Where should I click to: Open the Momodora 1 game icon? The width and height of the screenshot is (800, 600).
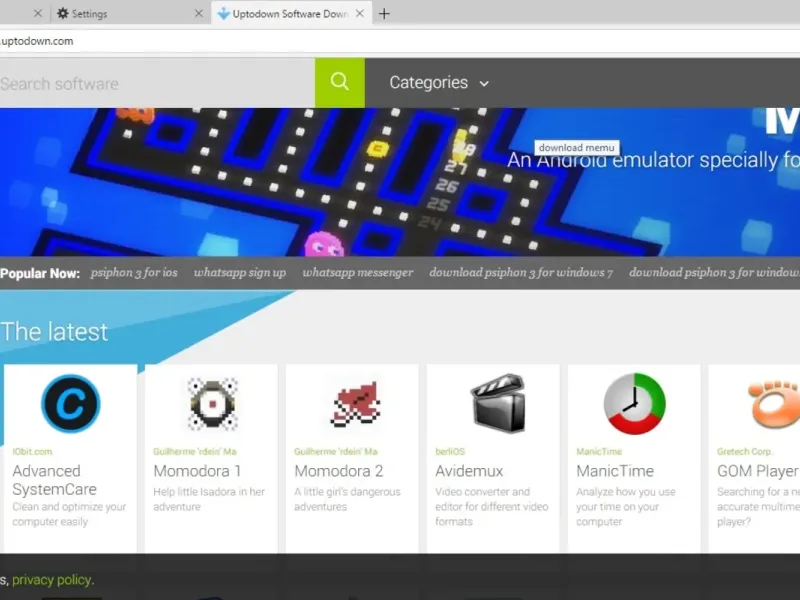212,404
